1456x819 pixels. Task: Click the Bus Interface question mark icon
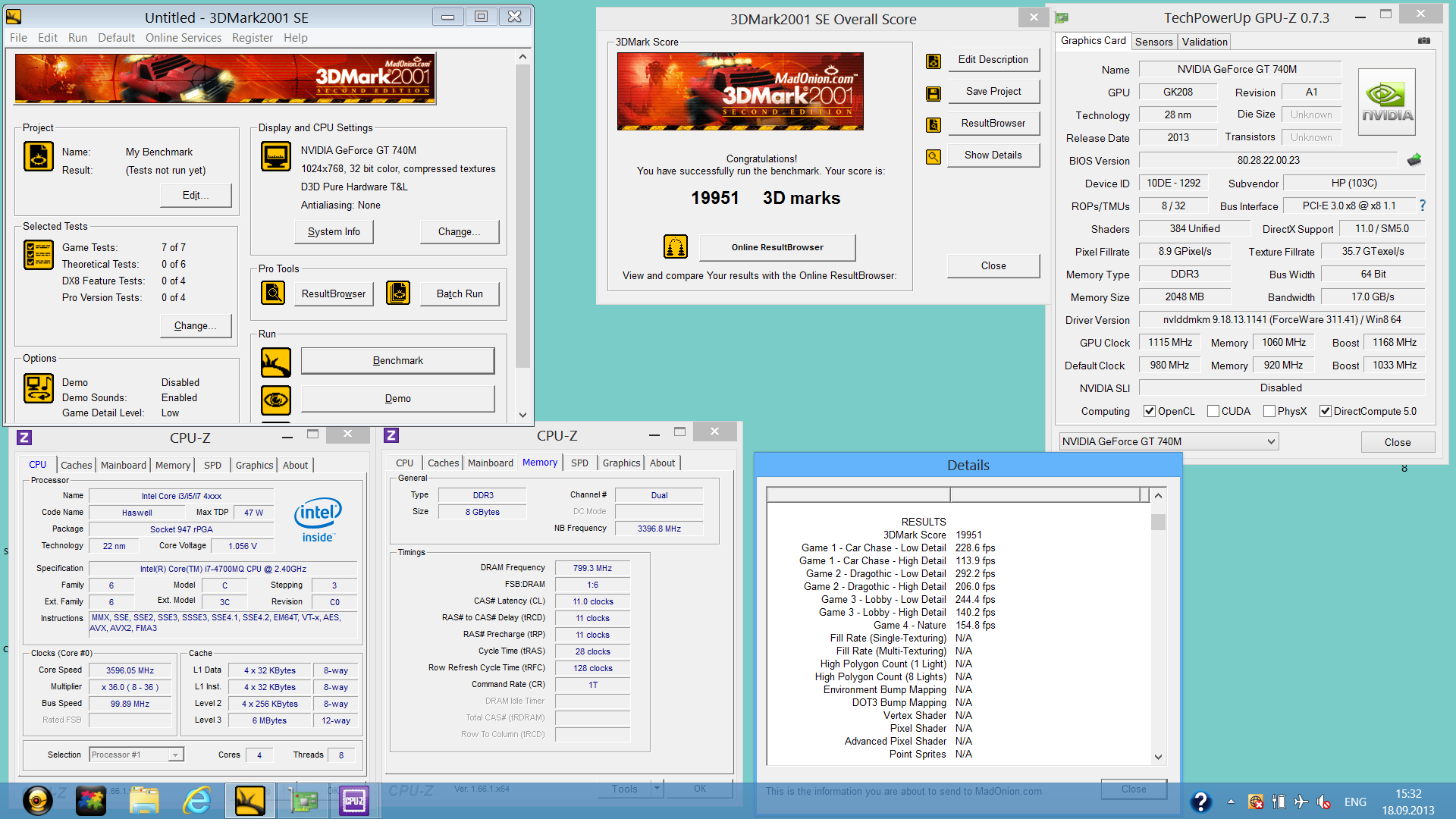[x=1423, y=206]
